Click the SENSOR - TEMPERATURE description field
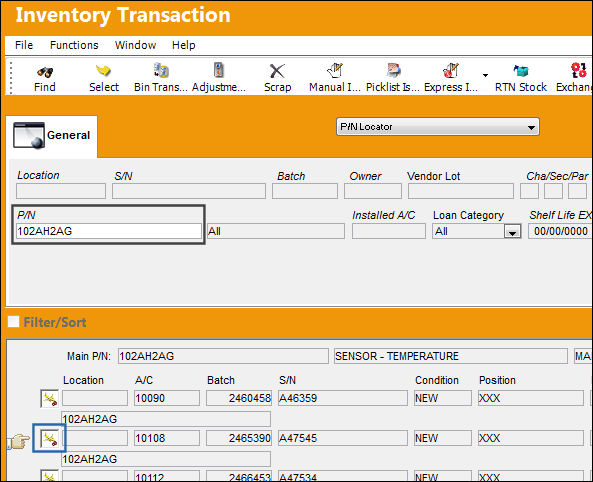This screenshot has width=593, height=482. pos(451,356)
